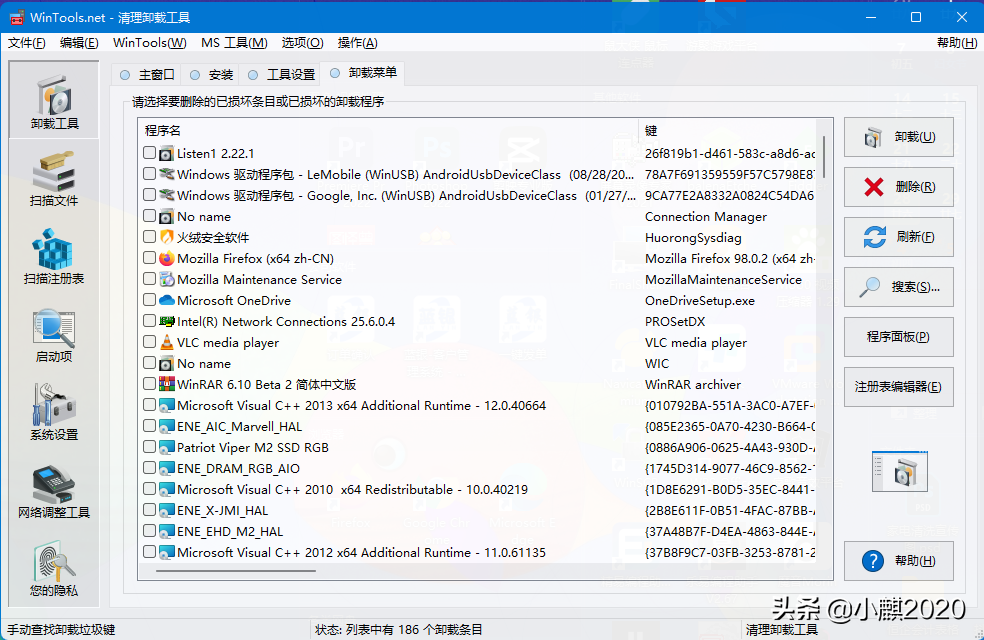Click the 帮助(H) button with question icon
Image resolution: width=984 pixels, height=640 pixels.
pyautogui.click(x=899, y=560)
